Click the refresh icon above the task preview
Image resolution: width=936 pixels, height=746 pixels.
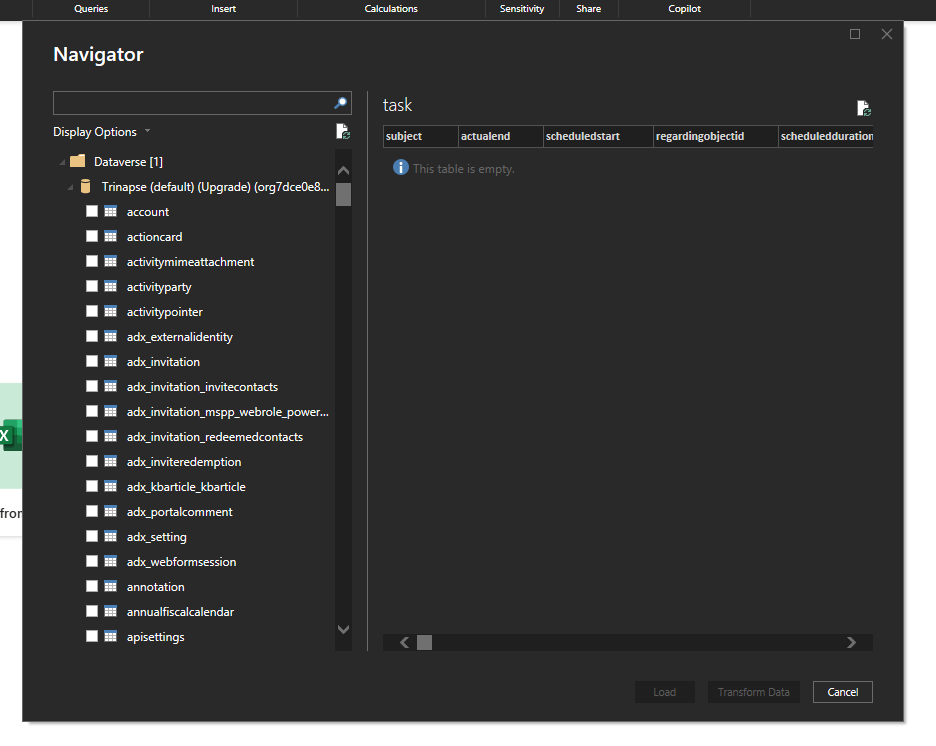[864, 107]
